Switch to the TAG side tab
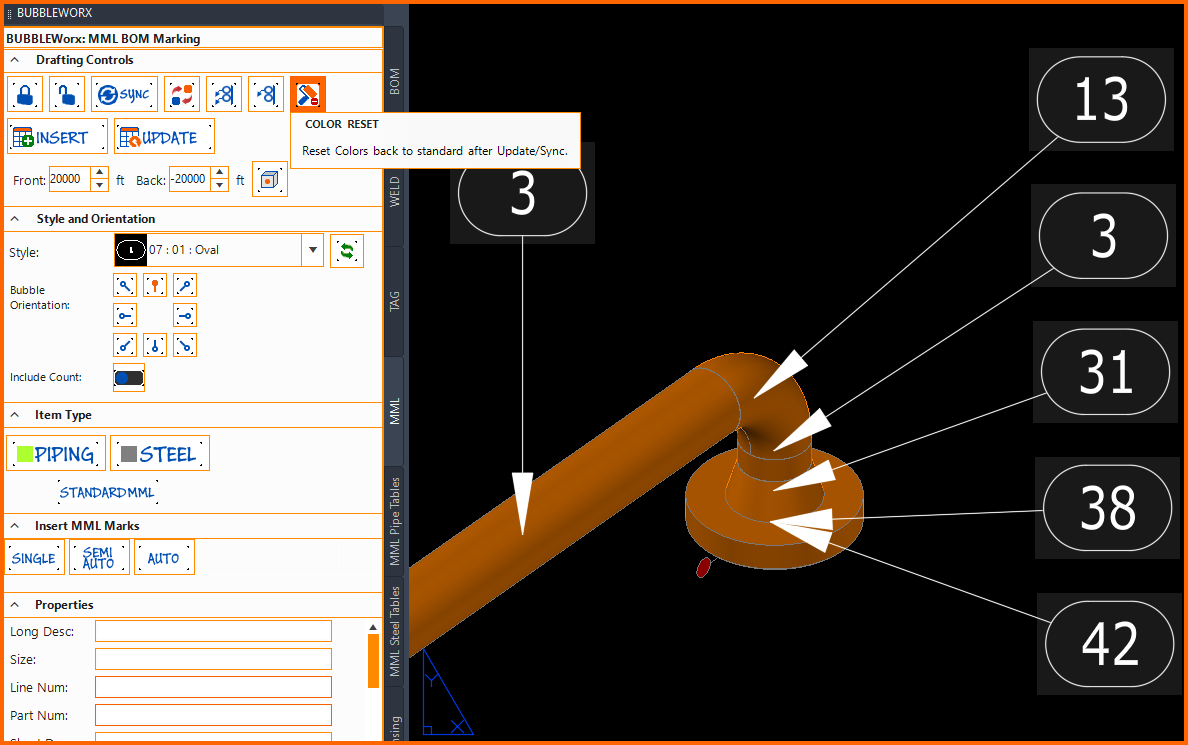 (395, 301)
